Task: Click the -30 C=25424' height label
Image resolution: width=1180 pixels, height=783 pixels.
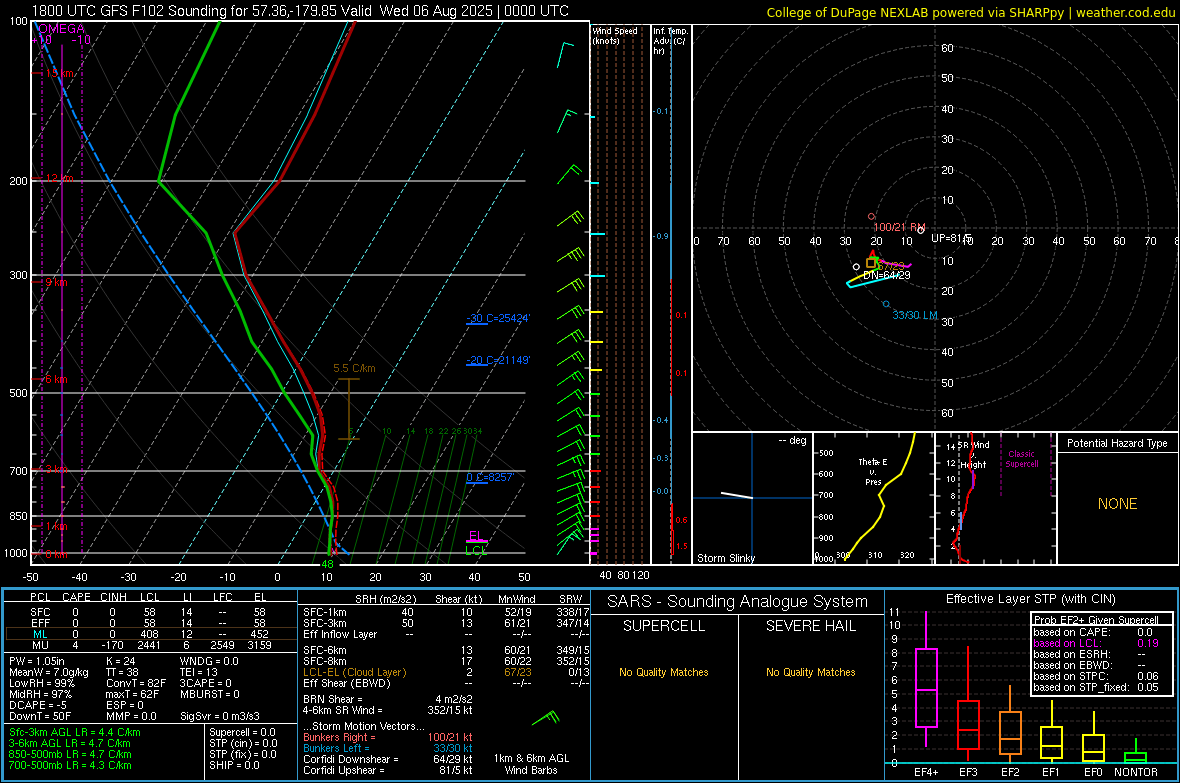Action: 497,318
